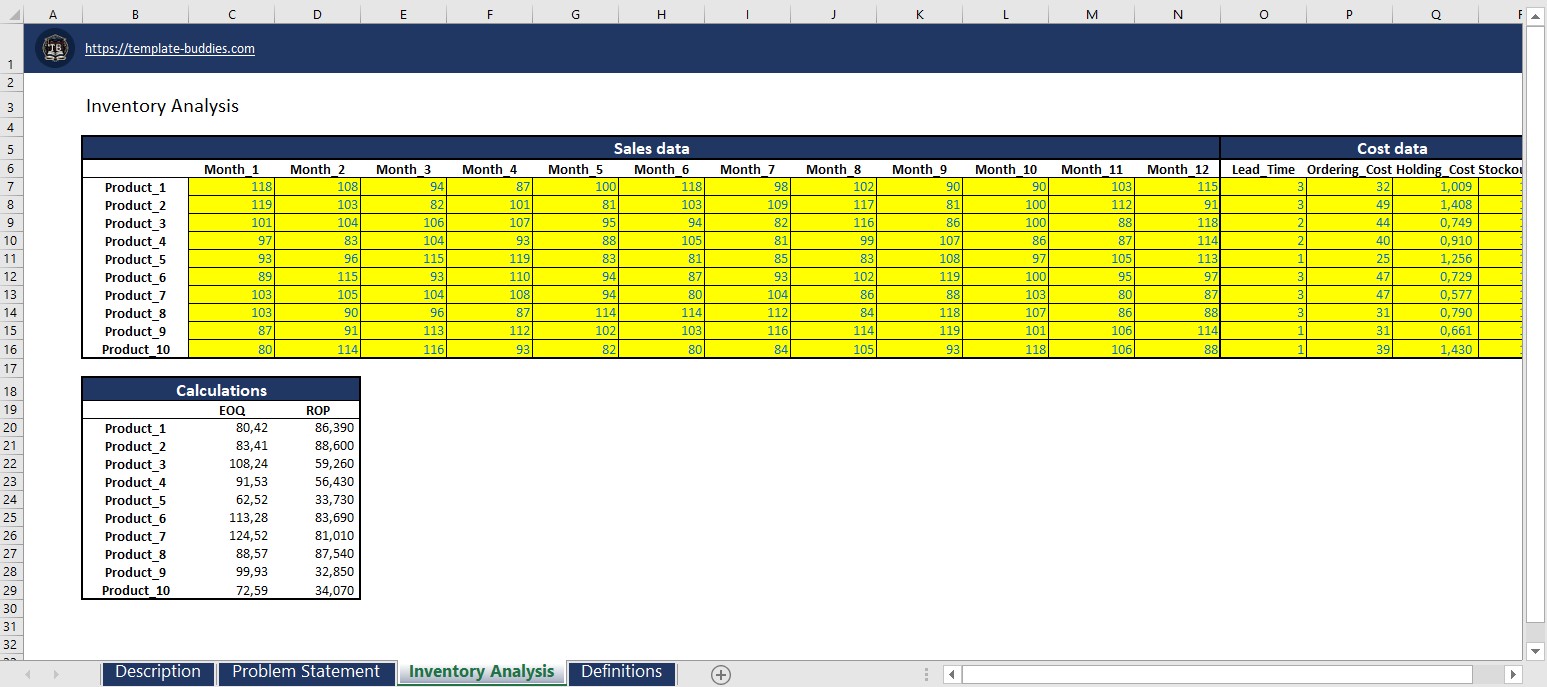The width and height of the screenshot is (1547, 687).
Task: Open the https://template-buddies.com hyperlink
Action: click(170, 47)
